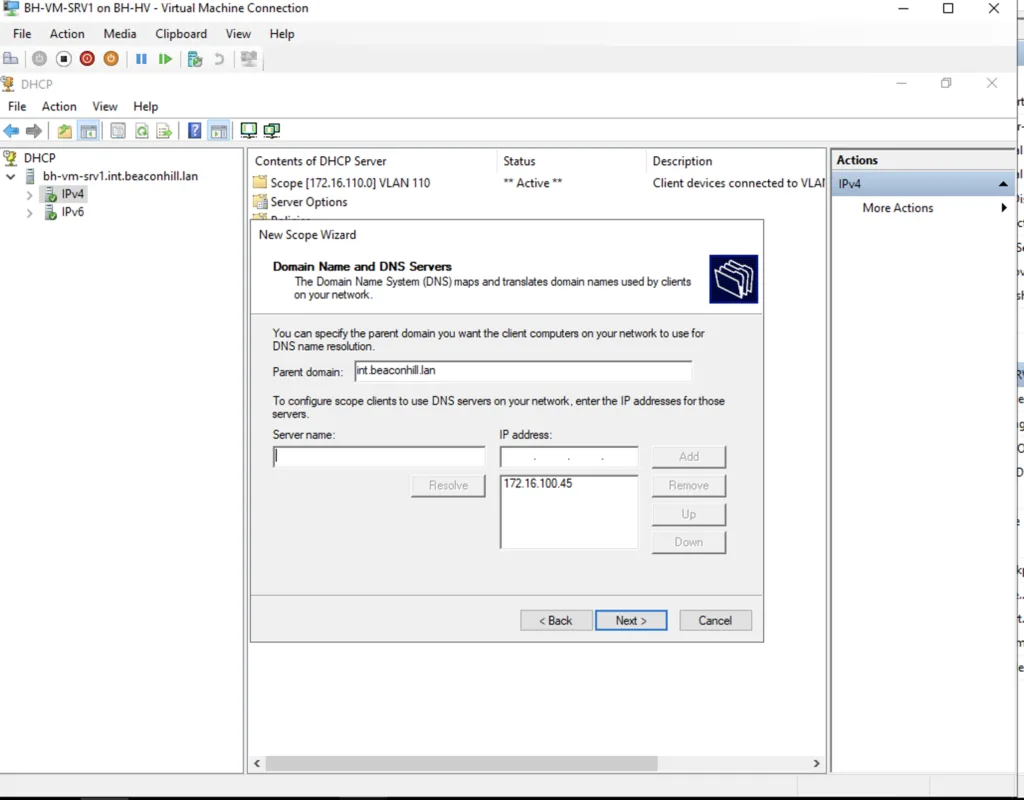Click the horizontal scrollbar right arrow
1024x800 pixels.
[816, 763]
